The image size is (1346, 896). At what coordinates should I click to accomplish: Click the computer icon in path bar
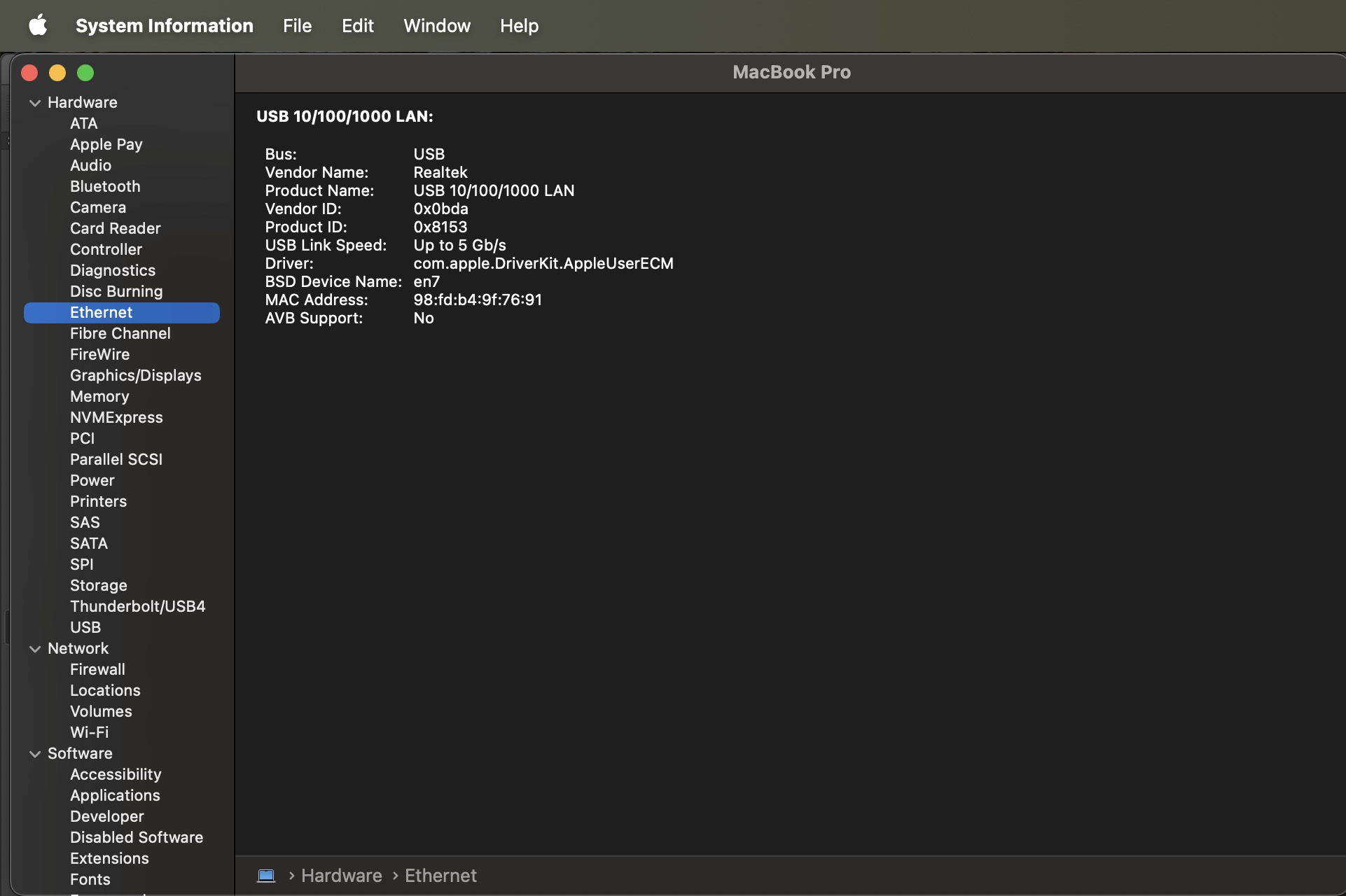coord(266,876)
